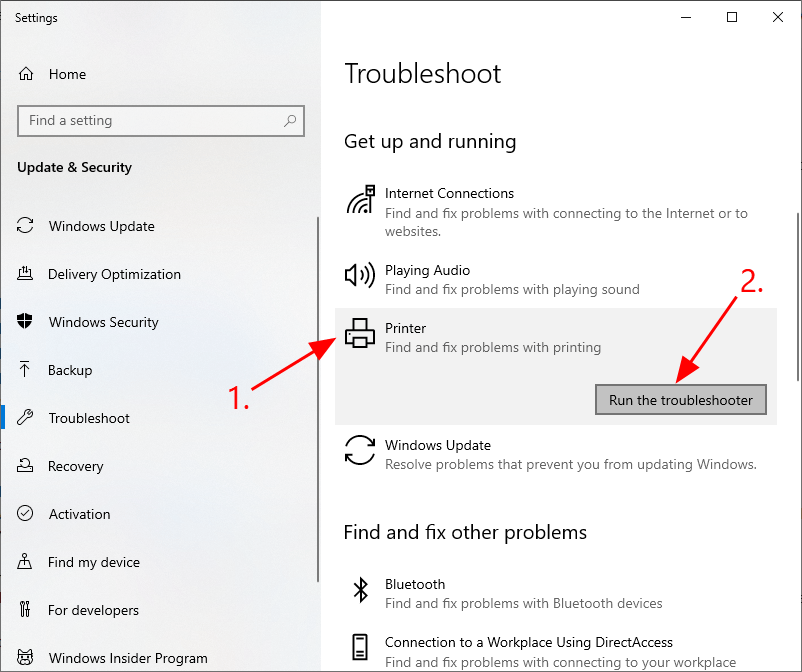The image size is (802, 672).
Task: Open the Windows Update sidebar entry
Action: click(100, 226)
